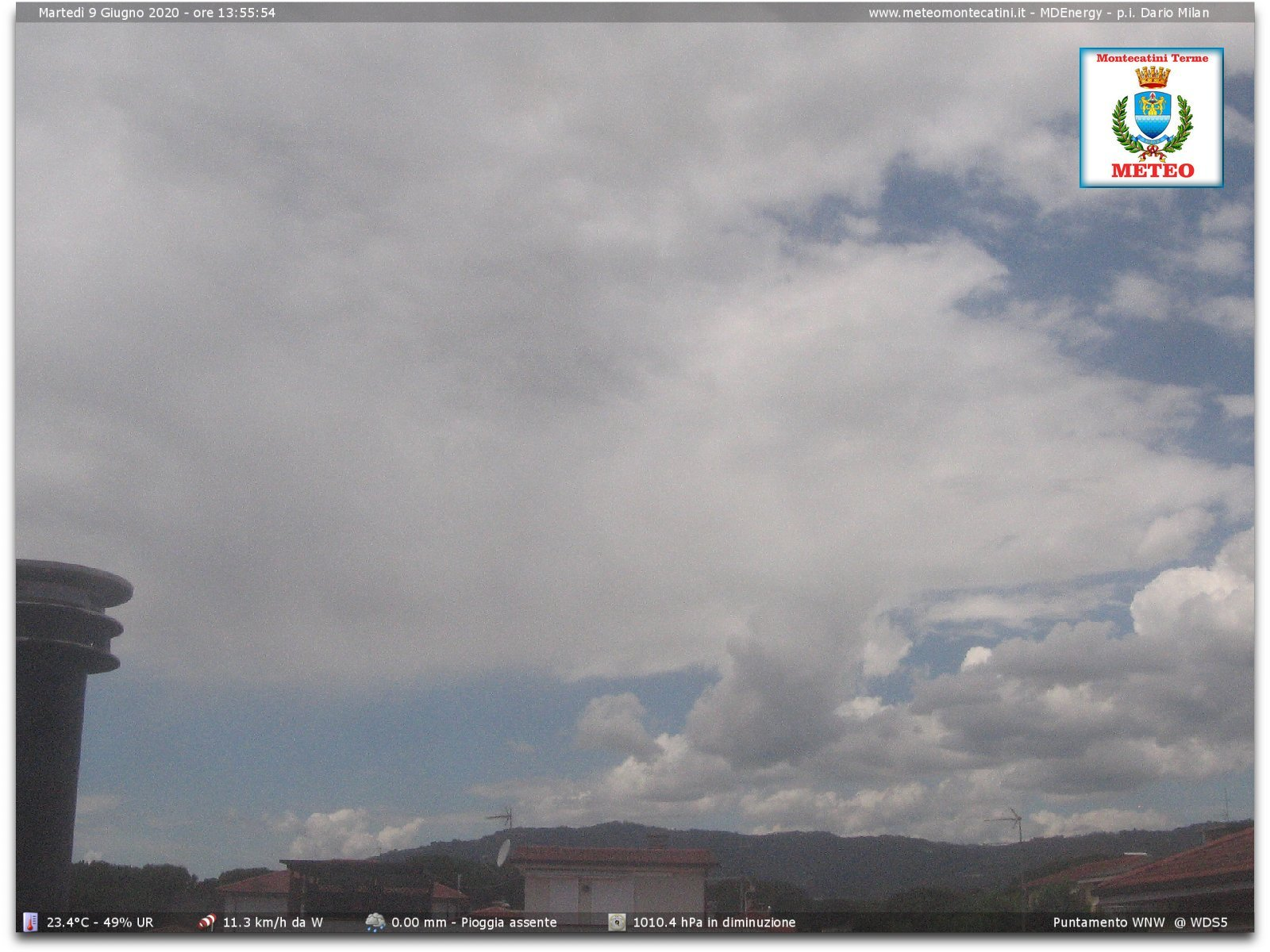Image resolution: width=1270 pixels, height=952 pixels.
Task: Click '0.00 mm - Pioggia assente' text
Action: coord(474,923)
